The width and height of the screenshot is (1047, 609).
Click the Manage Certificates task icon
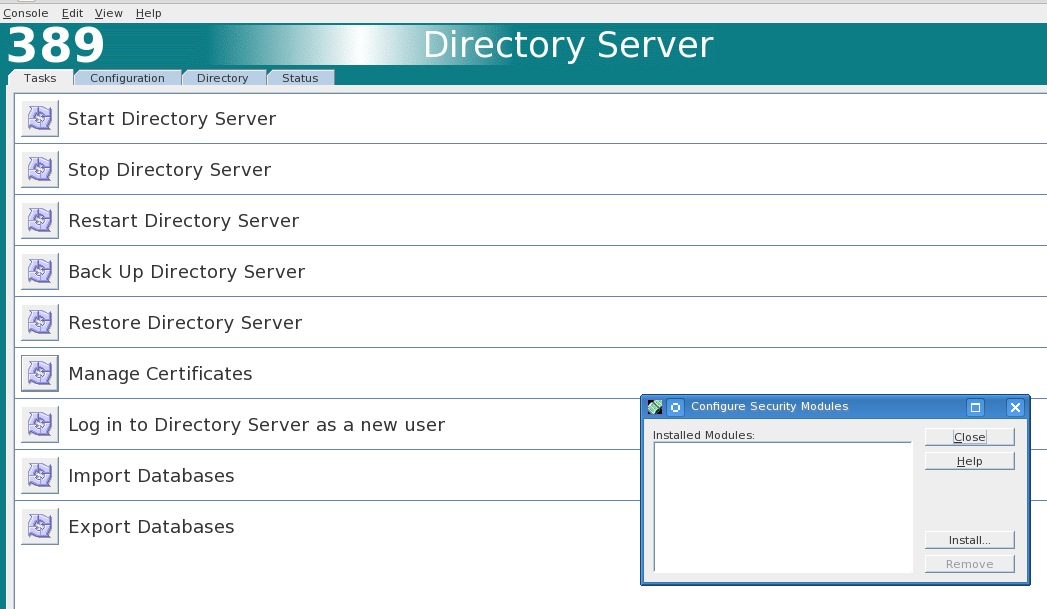click(40, 373)
